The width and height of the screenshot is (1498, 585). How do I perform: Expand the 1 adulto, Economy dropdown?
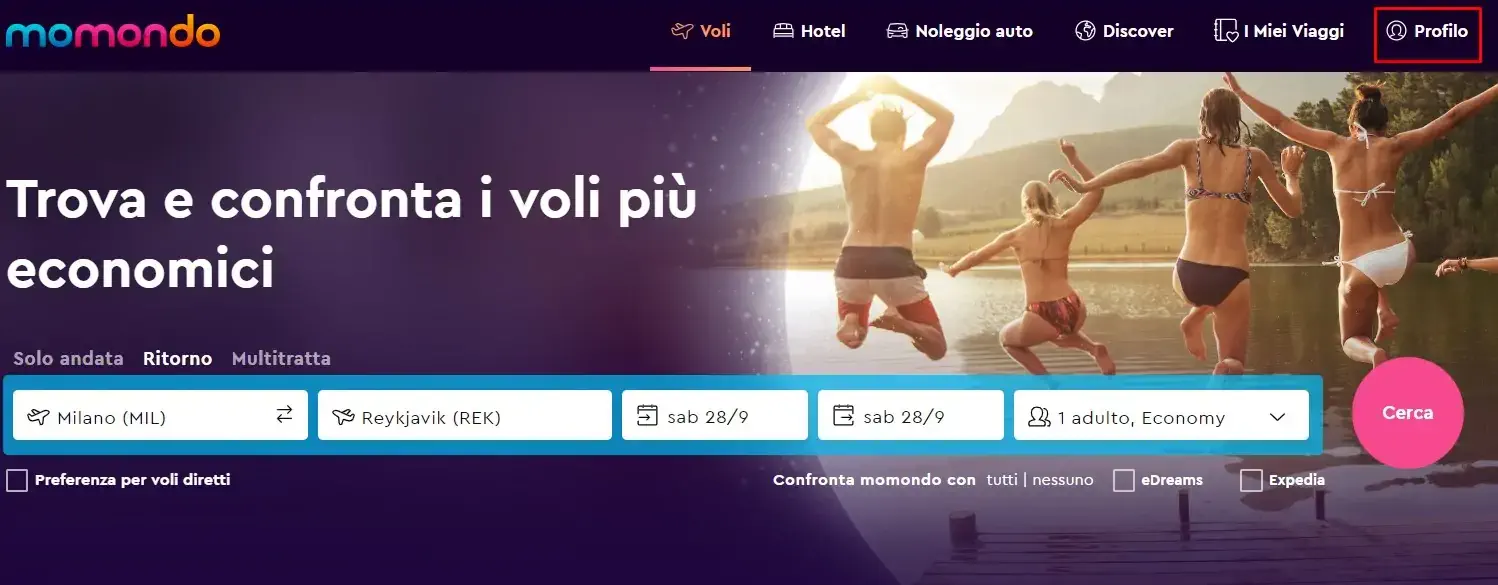(1161, 415)
